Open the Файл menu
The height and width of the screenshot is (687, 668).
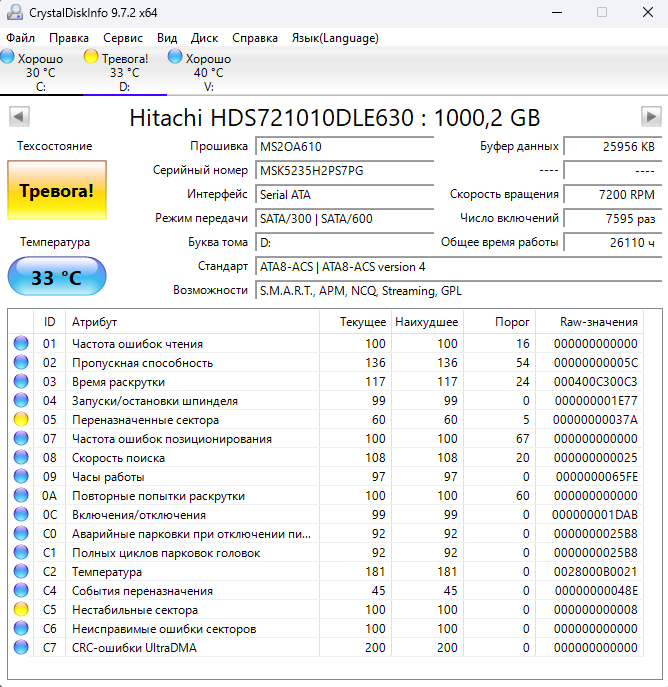[20, 38]
